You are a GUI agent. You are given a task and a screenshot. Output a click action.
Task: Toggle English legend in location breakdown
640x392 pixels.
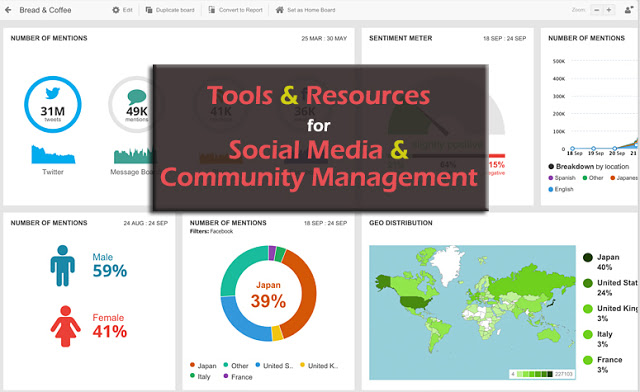(561, 189)
